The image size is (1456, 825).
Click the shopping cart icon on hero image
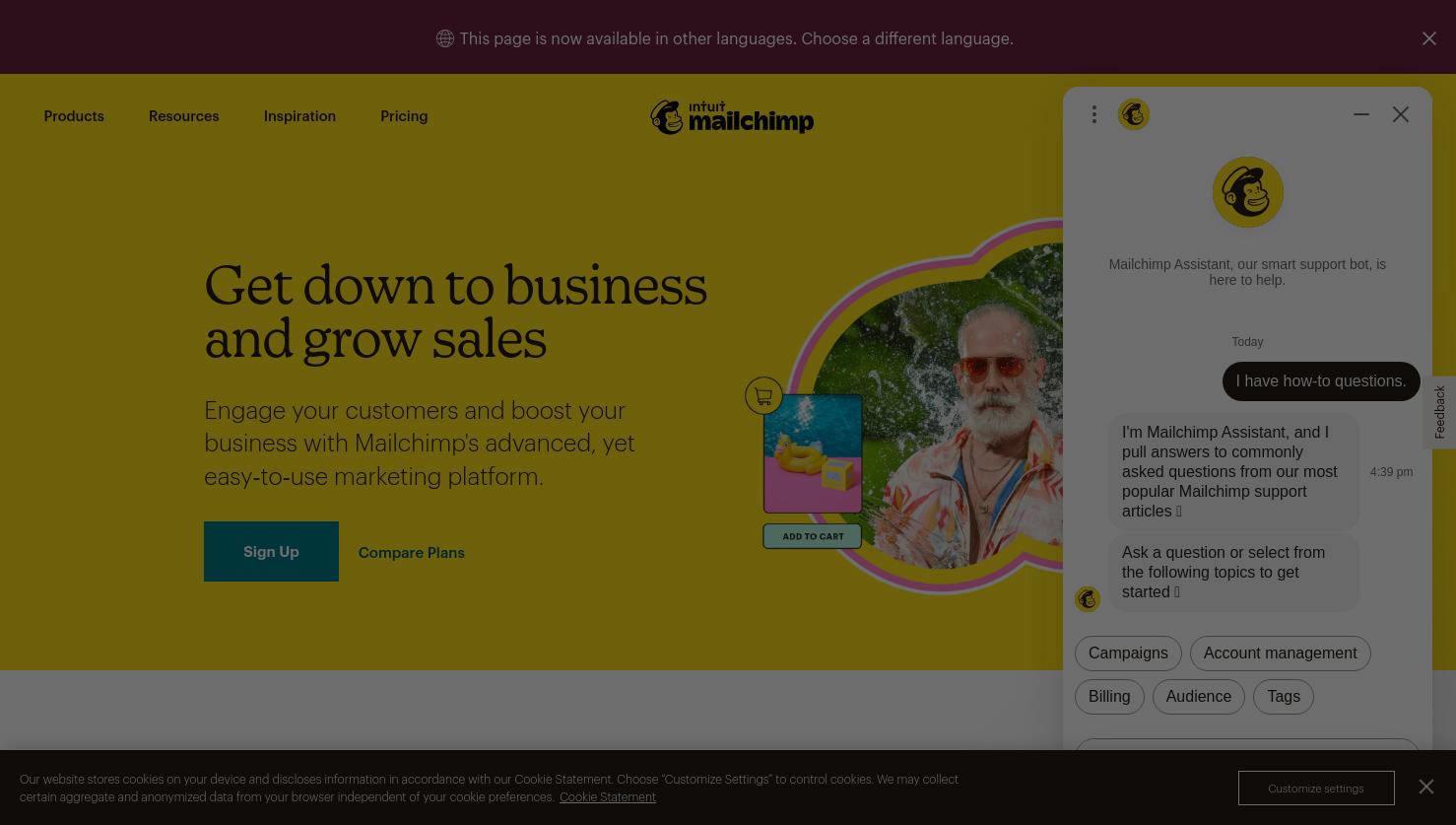763,396
